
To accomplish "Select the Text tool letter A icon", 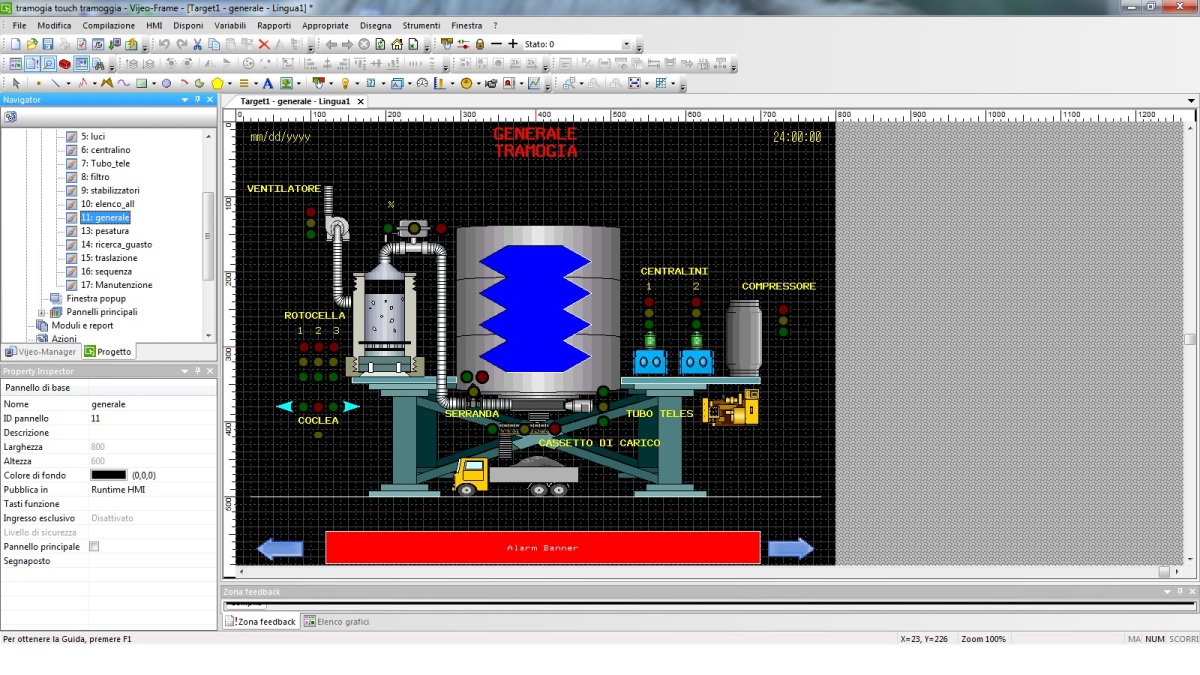I will point(267,83).
